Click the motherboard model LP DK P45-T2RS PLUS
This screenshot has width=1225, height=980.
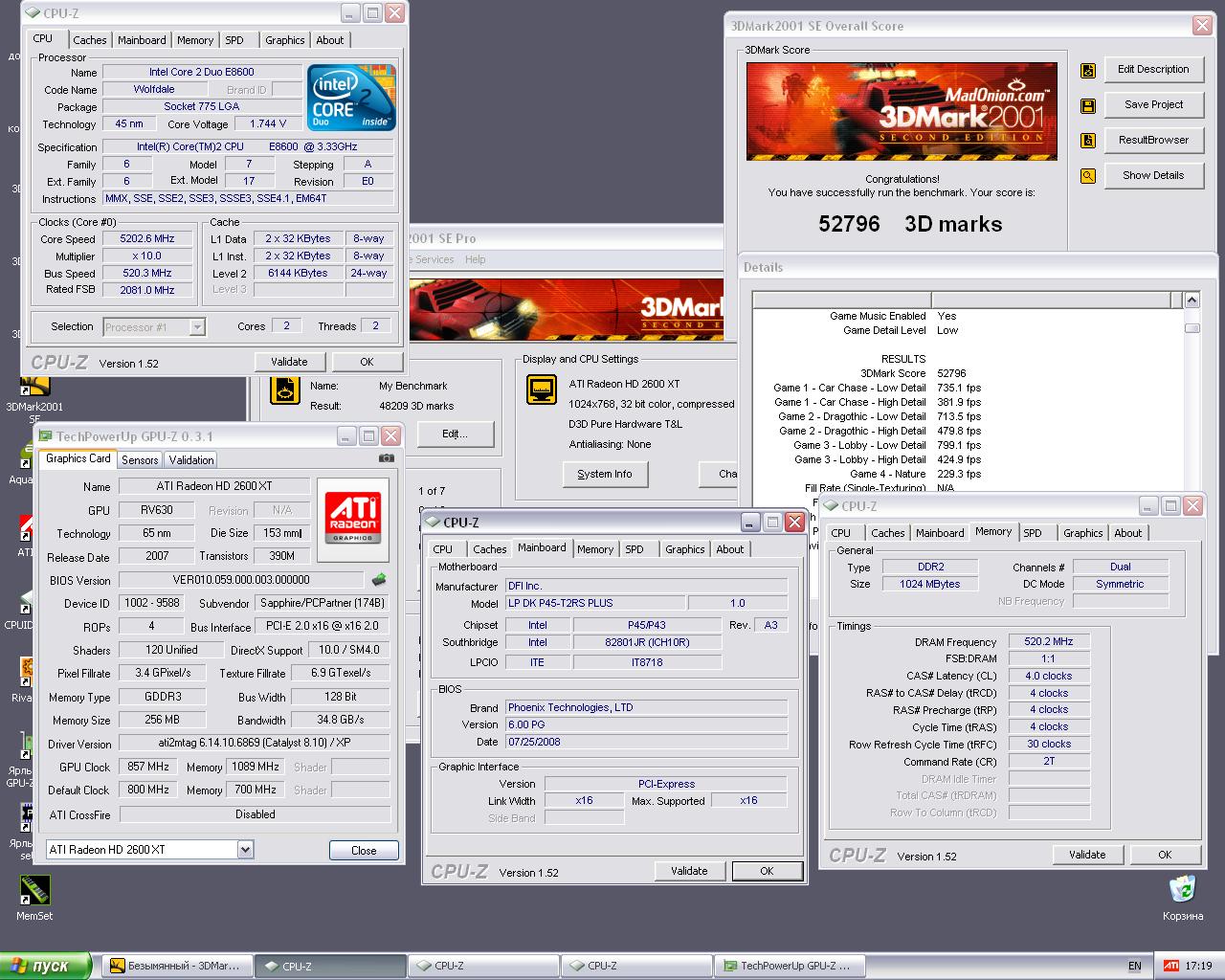(594, 603)
